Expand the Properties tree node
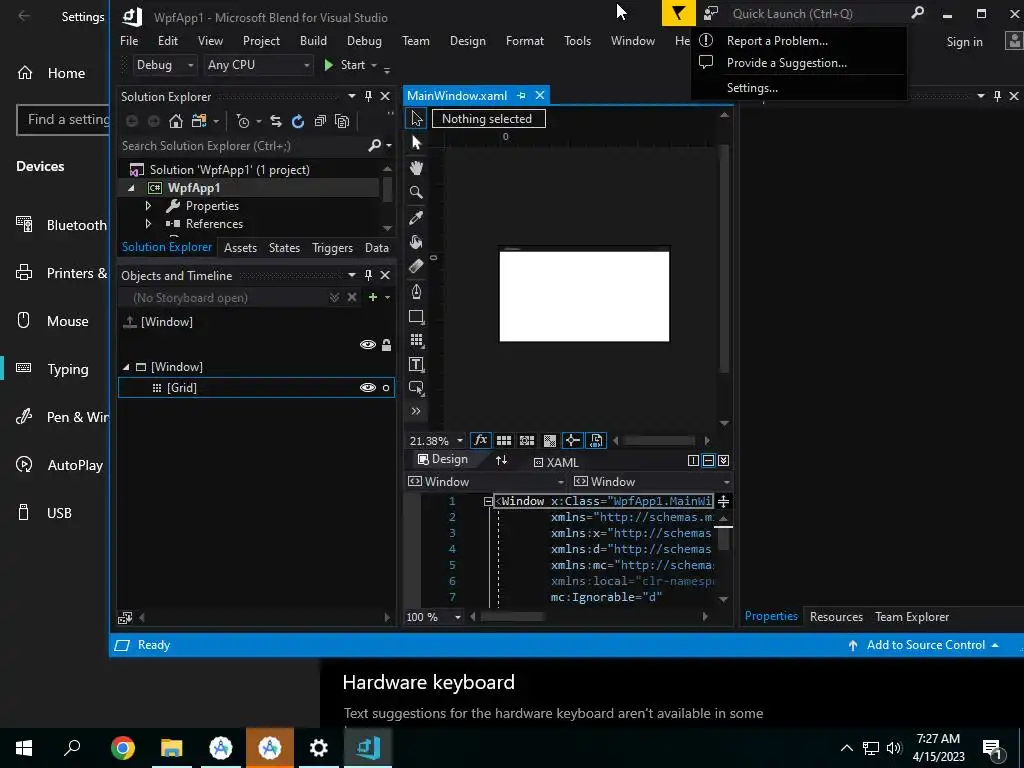 pos(148,206)
